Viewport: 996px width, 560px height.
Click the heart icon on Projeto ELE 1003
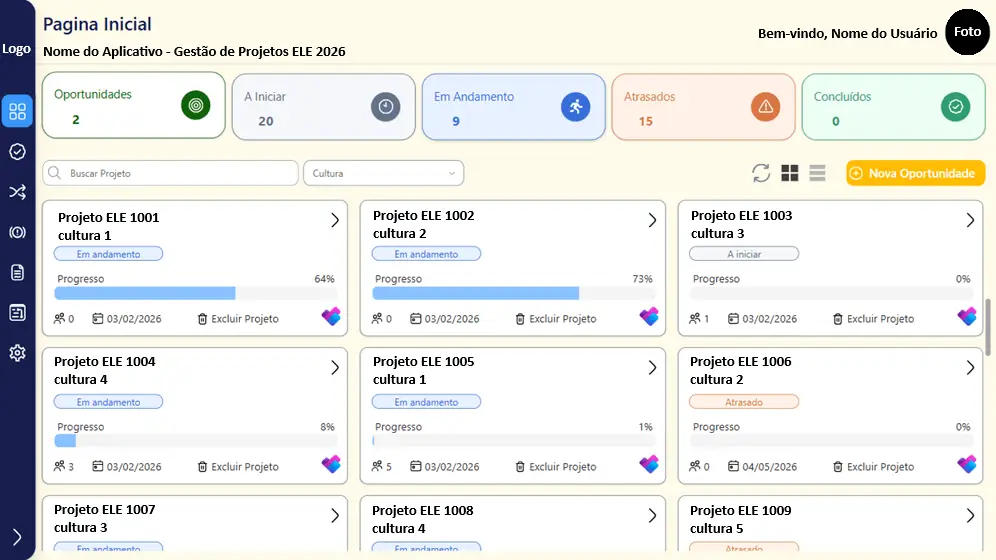coord(967,316)
